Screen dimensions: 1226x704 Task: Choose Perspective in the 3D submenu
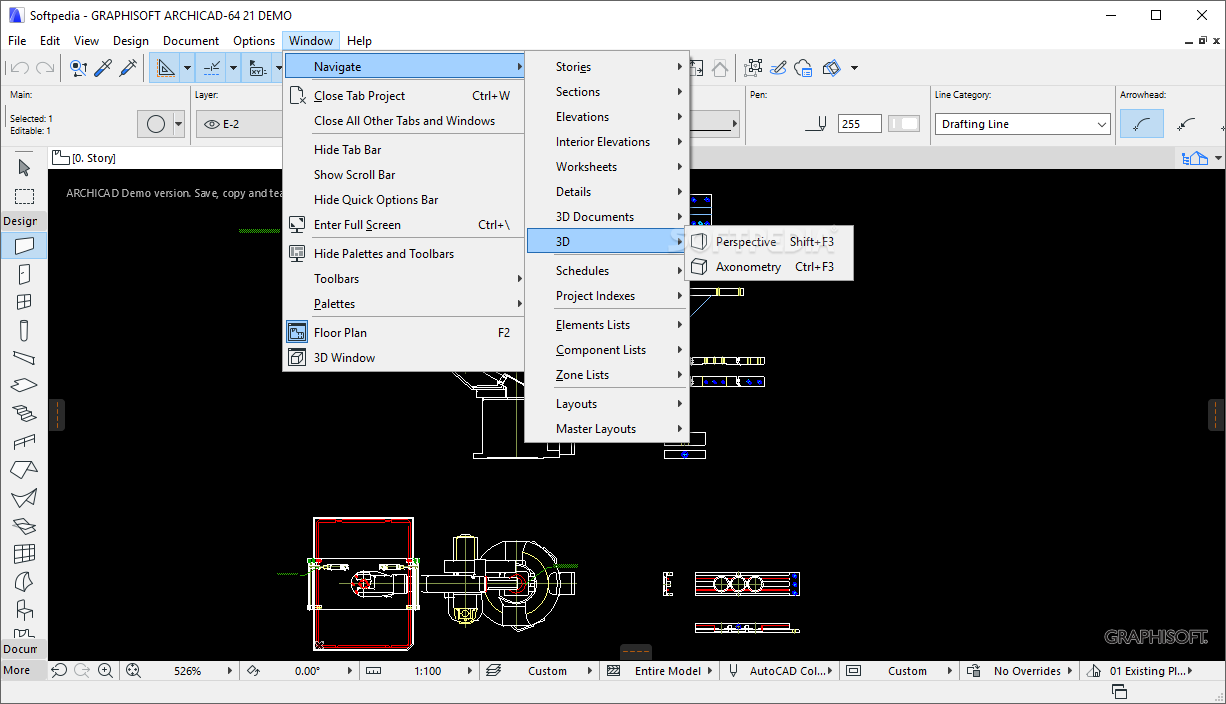tap(769, 242)
